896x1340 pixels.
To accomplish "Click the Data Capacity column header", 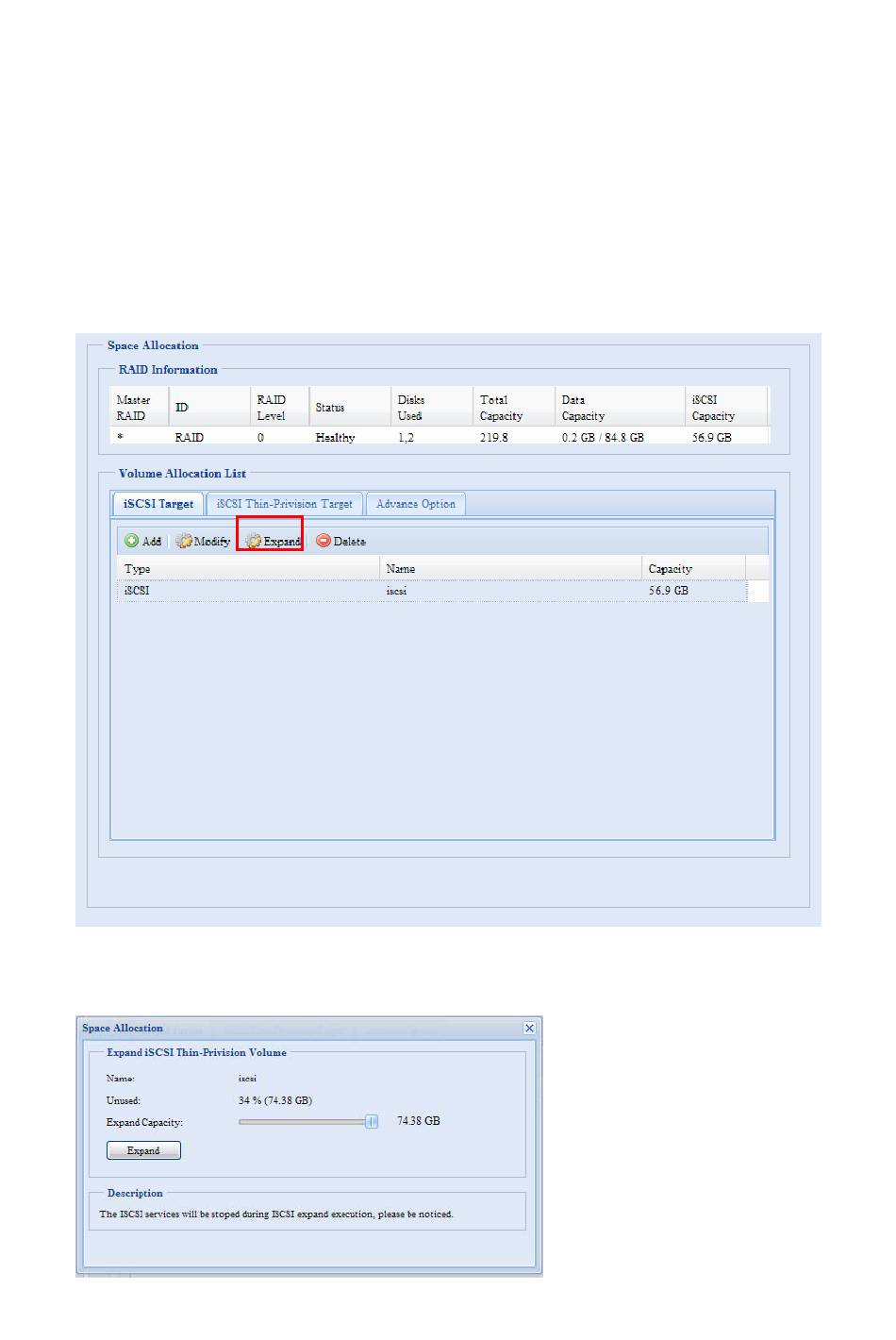I will (x=621, y=408).
